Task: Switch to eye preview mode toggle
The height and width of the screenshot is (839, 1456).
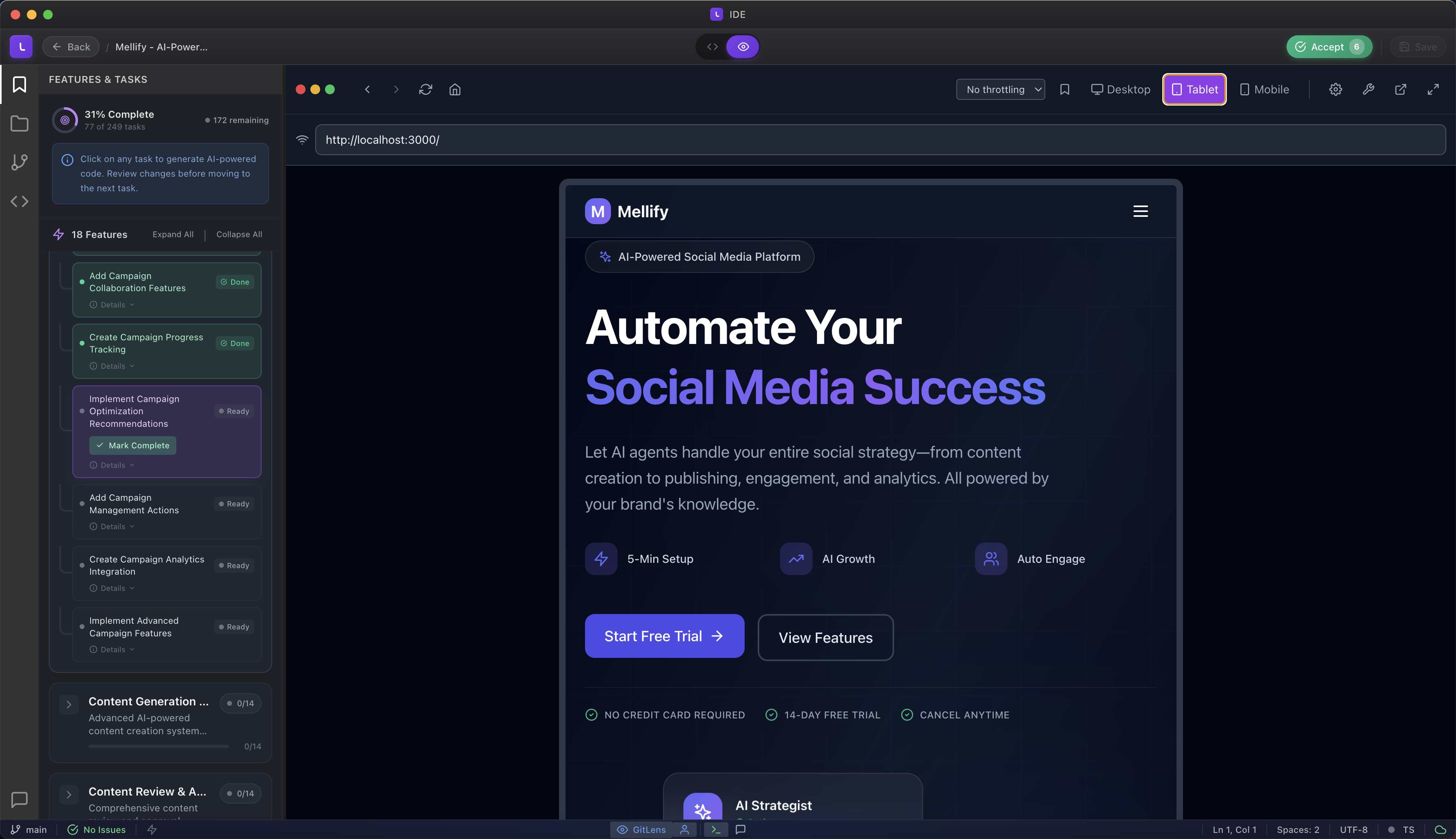Action: pos(743,47)
